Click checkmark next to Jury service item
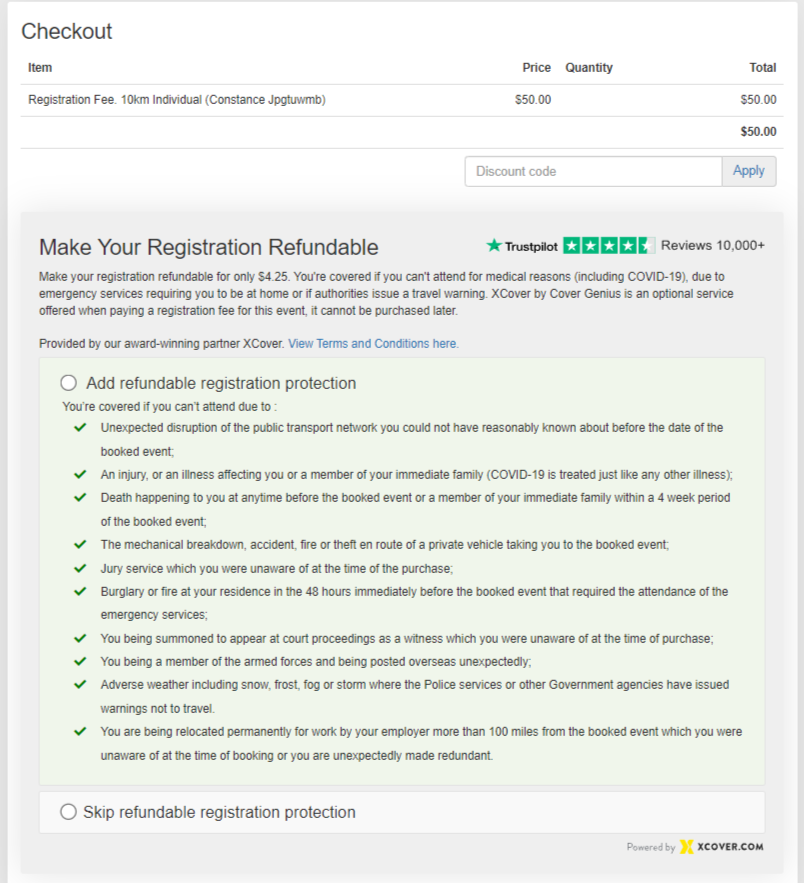The width and height of the screenshot is (804, 883). tap(80, 568)
